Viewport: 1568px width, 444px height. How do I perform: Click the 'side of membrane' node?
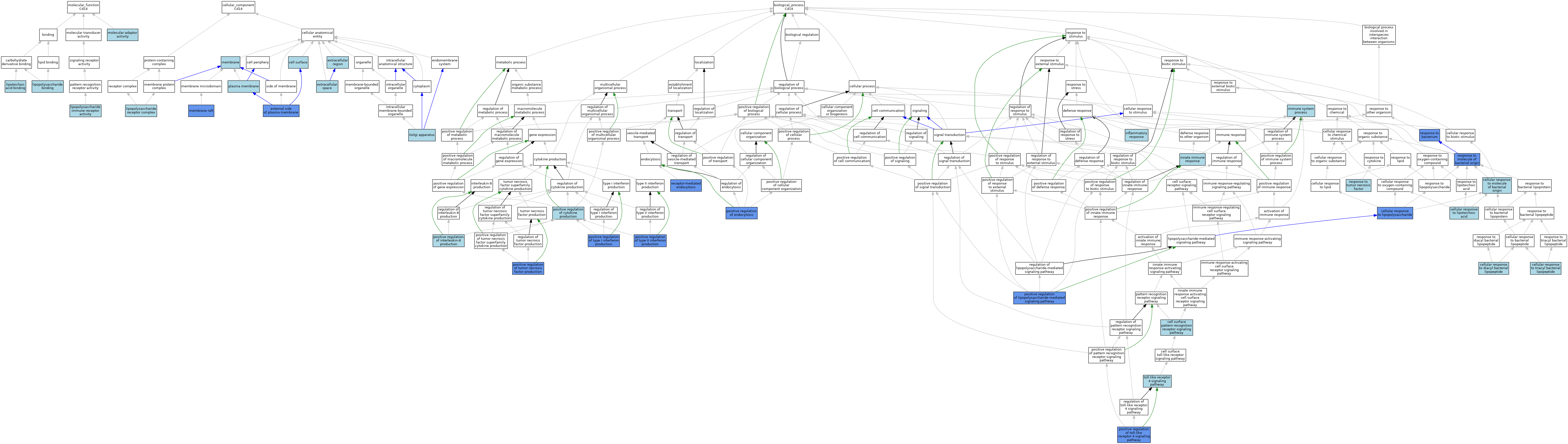281,87
